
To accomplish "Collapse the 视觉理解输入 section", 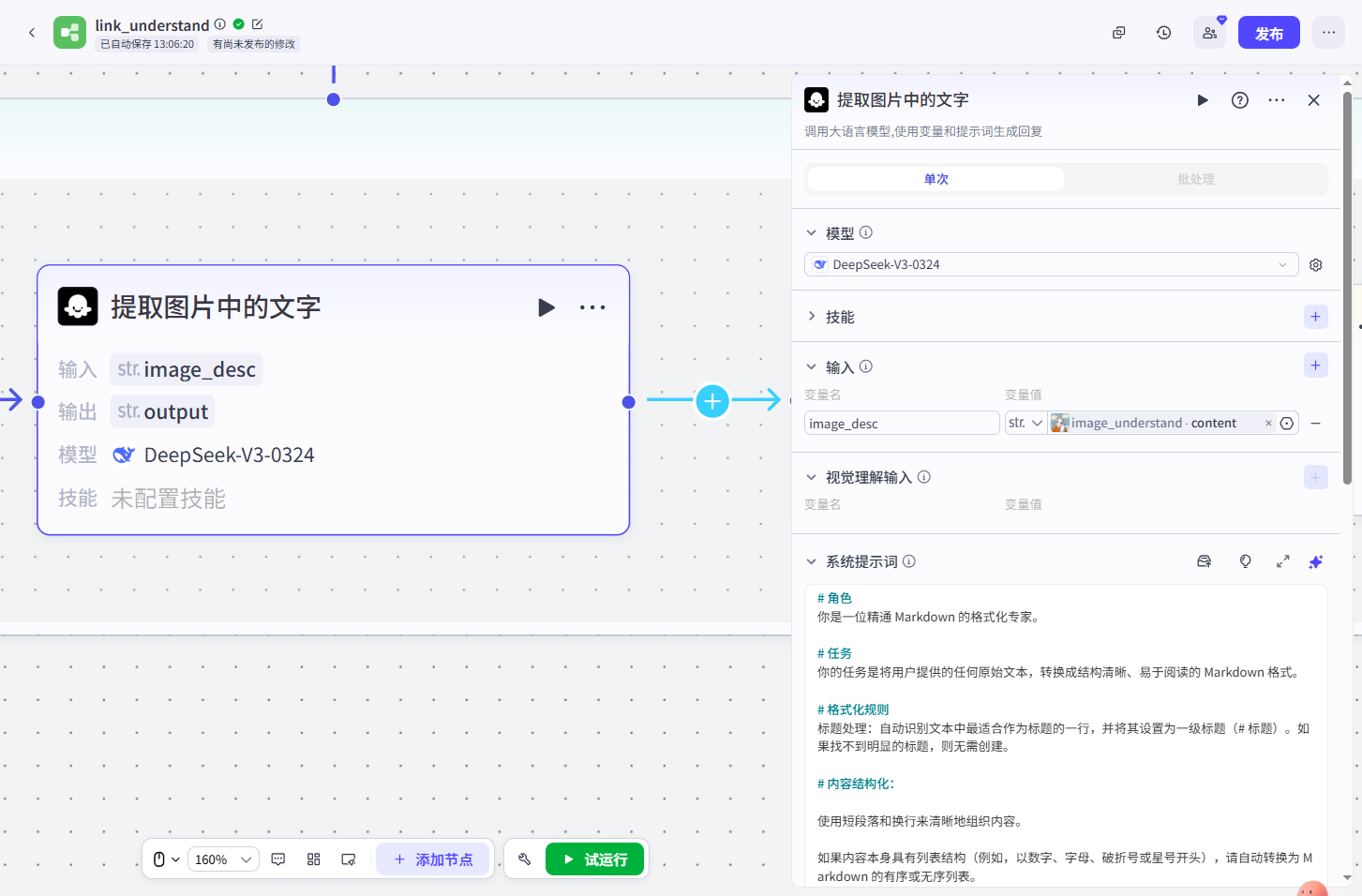I will point(811,477).
